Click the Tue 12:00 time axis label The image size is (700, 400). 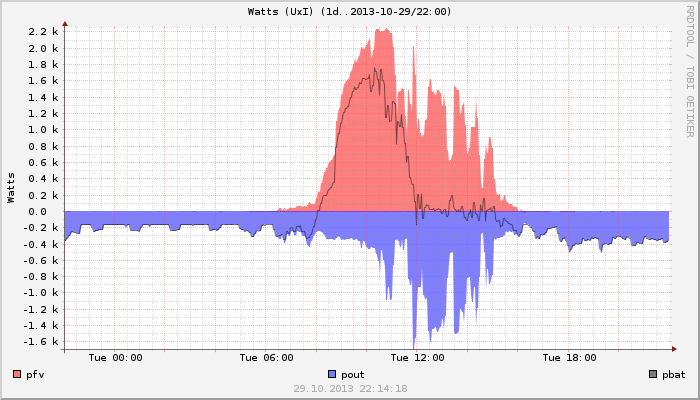tap(417, 358)
